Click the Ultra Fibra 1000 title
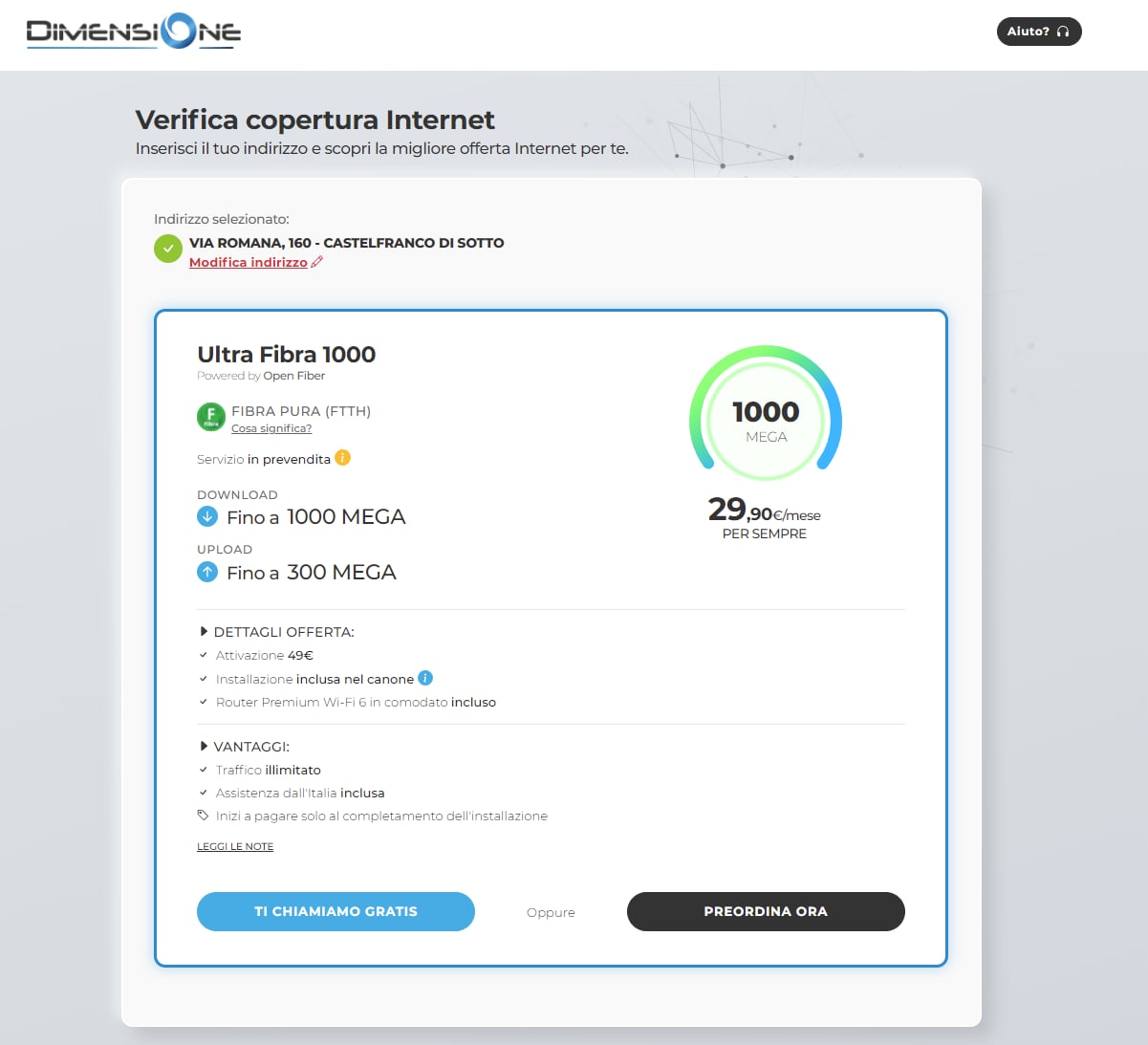 pos(287,355)
